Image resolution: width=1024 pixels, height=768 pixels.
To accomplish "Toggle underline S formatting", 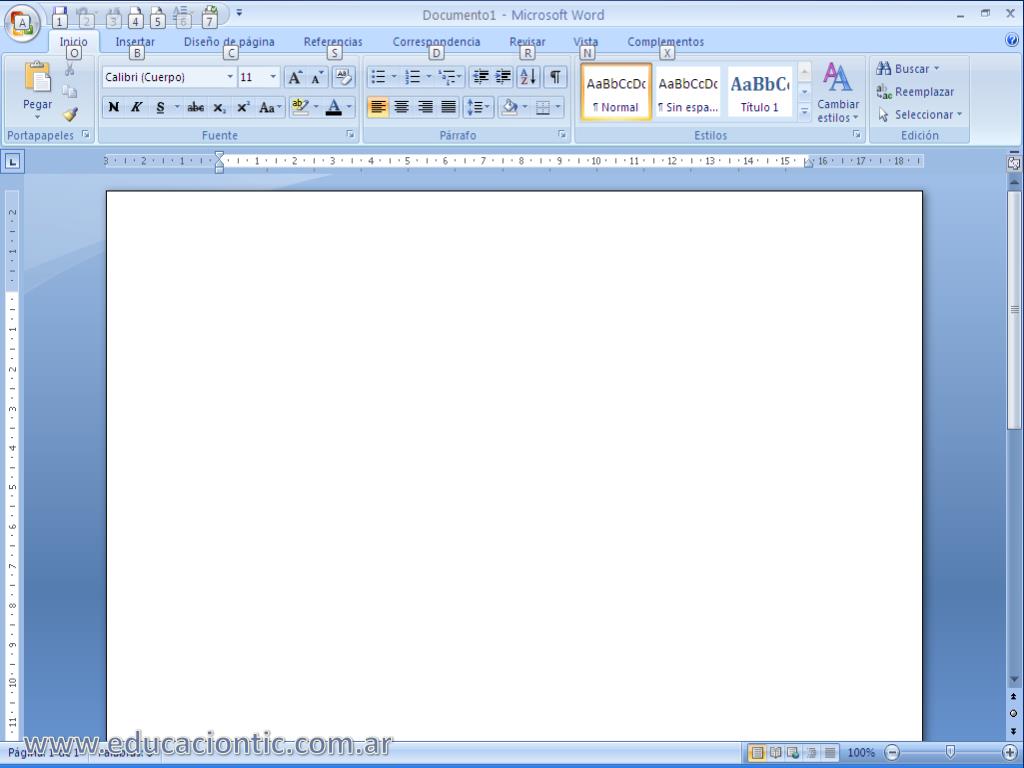I will click(x=160, y=107).
